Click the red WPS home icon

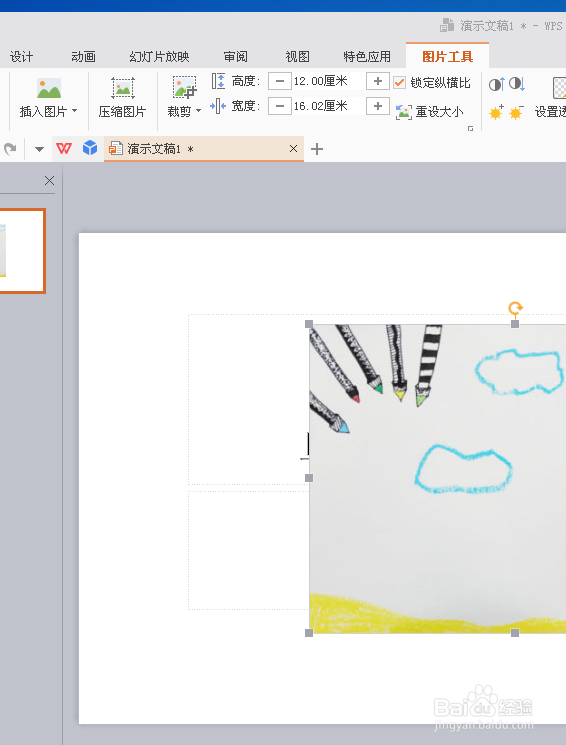[x=64, y=149]
